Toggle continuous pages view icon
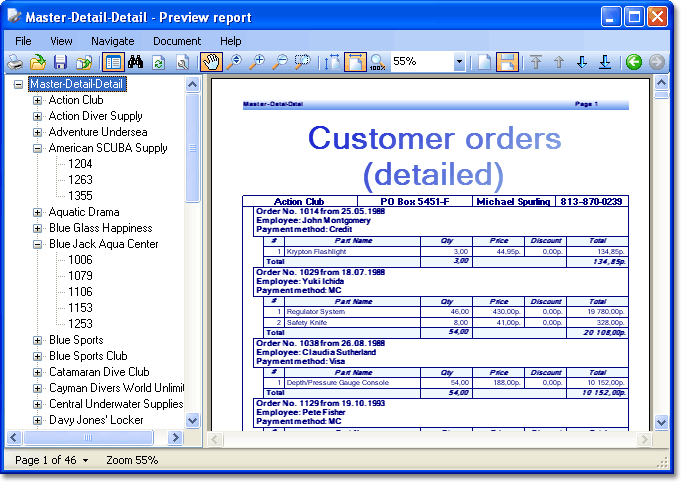This screenshot has height=484, width=684. pos(507,62)
